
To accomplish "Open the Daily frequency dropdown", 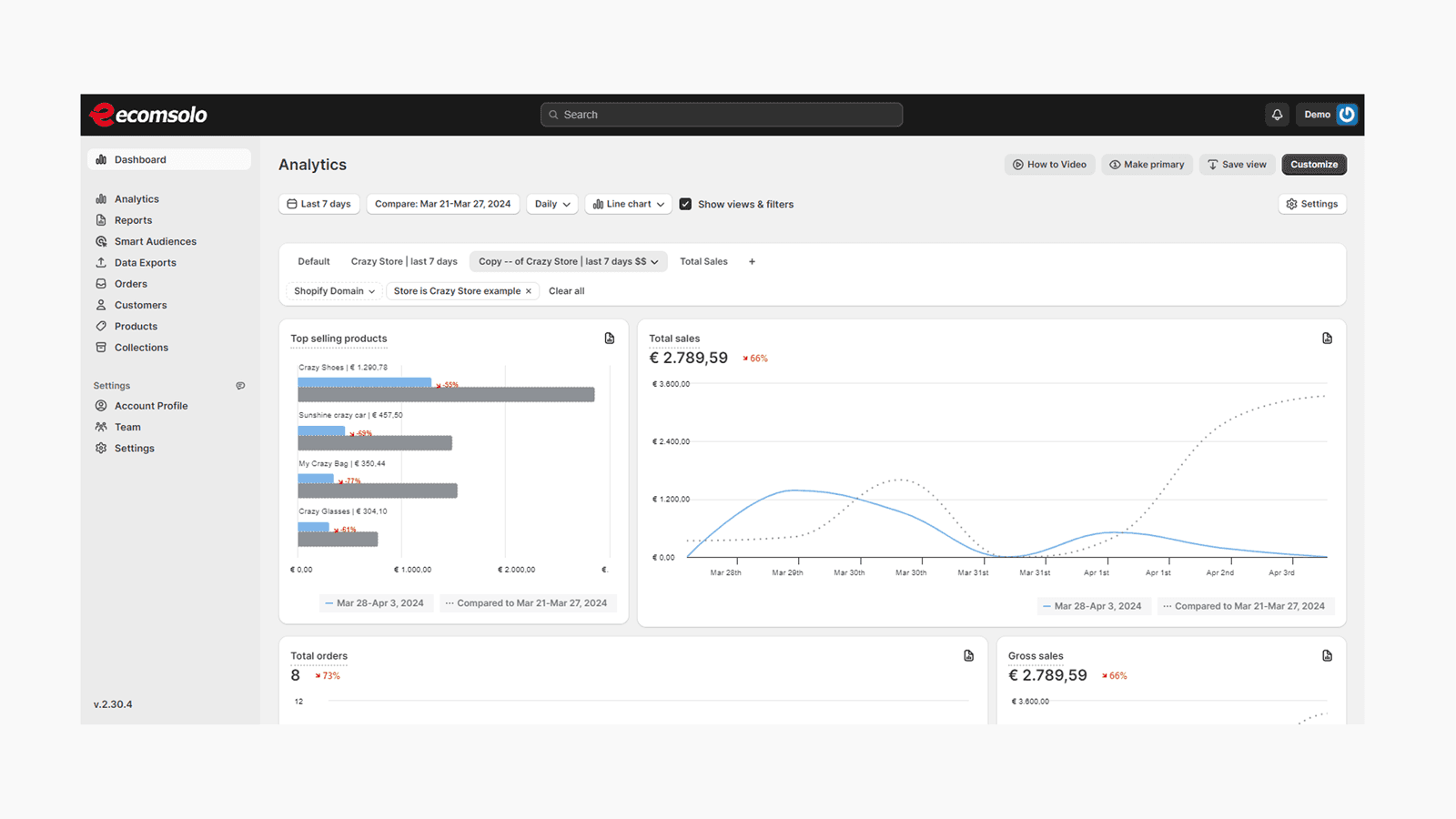I will click(551, 204).
